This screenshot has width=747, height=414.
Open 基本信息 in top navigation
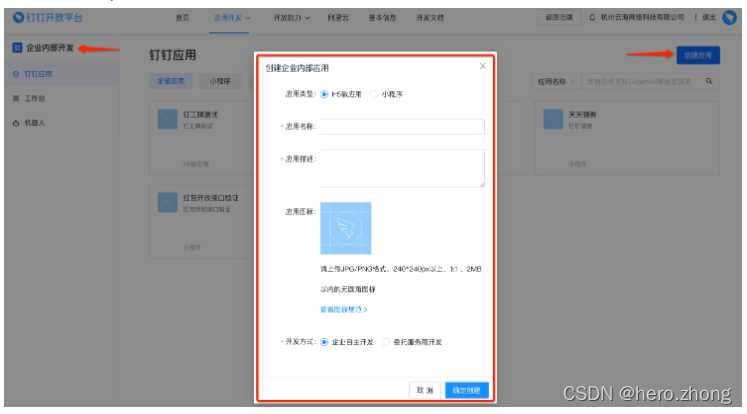click(x=382, y=18)
